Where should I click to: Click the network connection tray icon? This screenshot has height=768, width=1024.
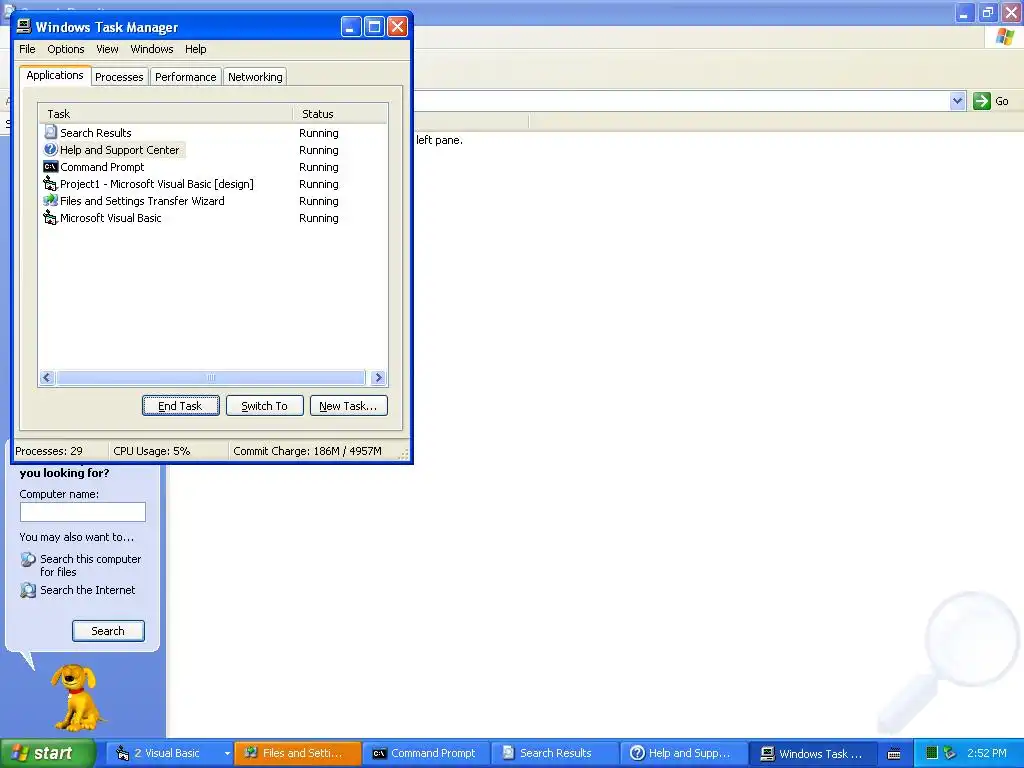click(950, 753)
